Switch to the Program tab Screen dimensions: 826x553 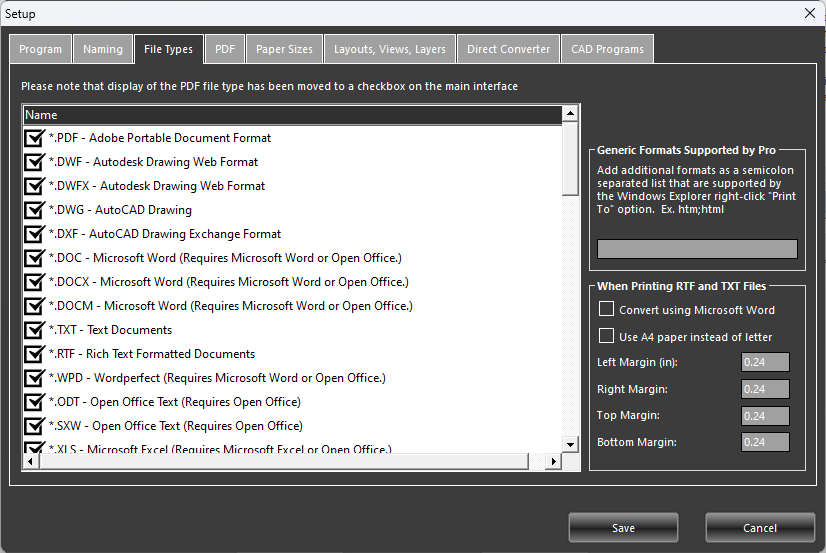[41, 49]
